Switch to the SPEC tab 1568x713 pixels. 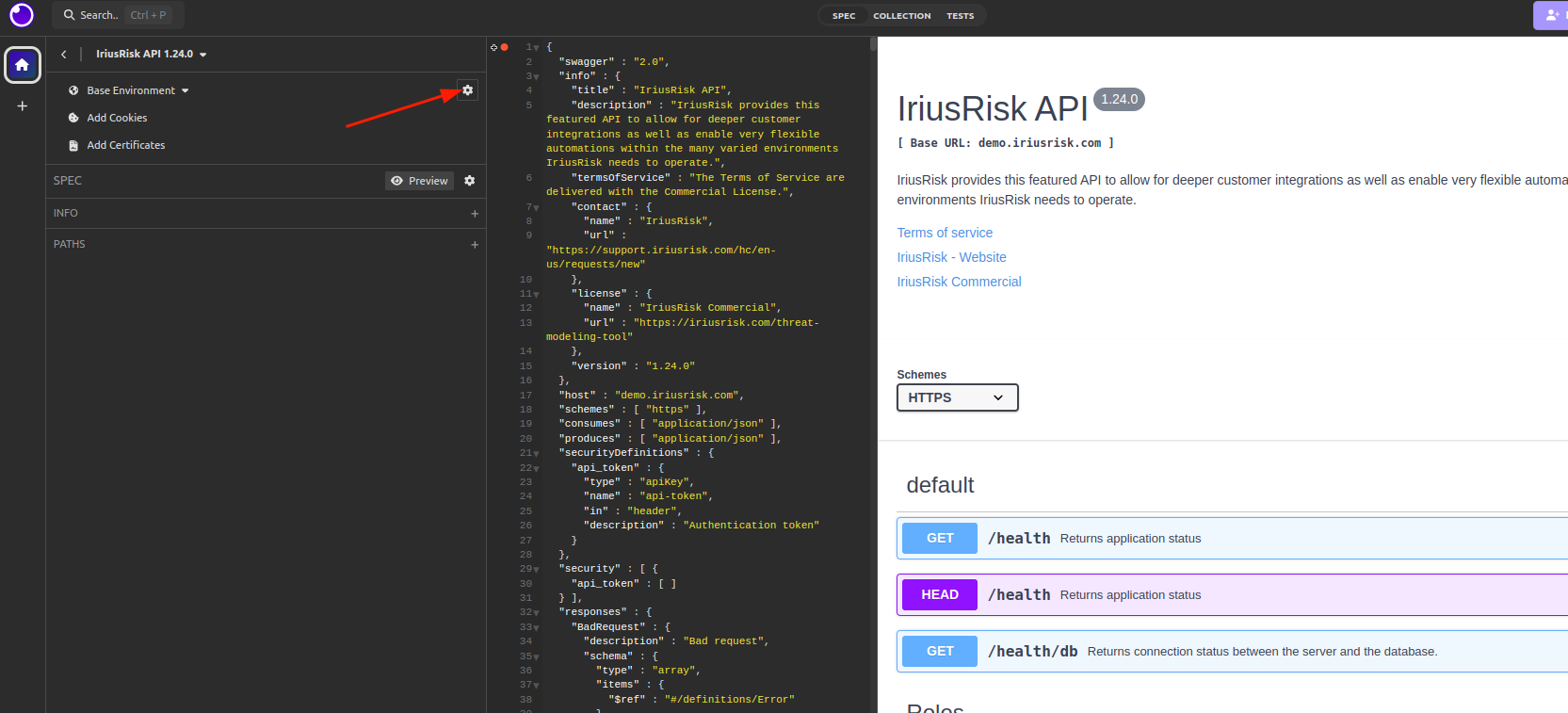[844, 16]
